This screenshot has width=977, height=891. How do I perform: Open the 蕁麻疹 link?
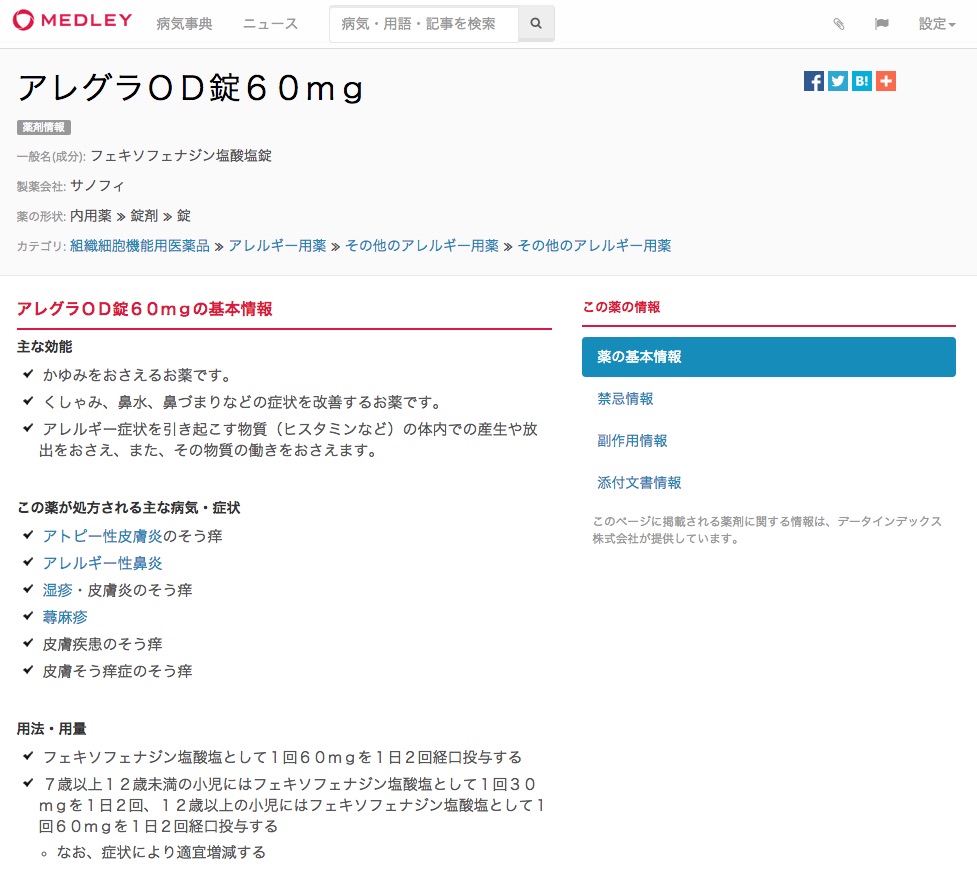point(65,617)
